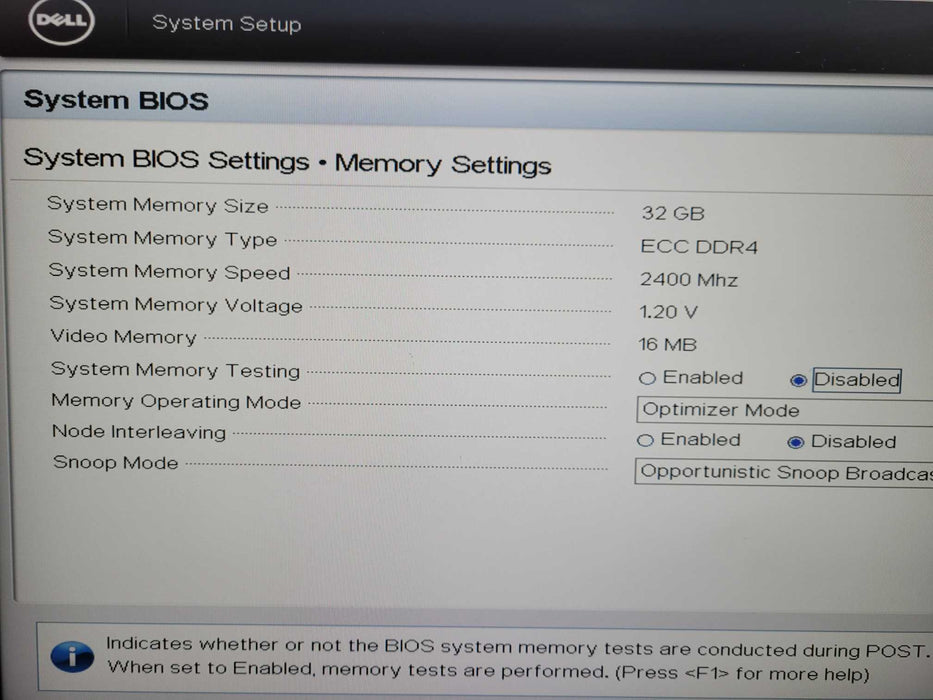Image resolution: width=933 pixels, height=700 pixels.
Task: Click the System Setup title
Action: pos(226,24)
